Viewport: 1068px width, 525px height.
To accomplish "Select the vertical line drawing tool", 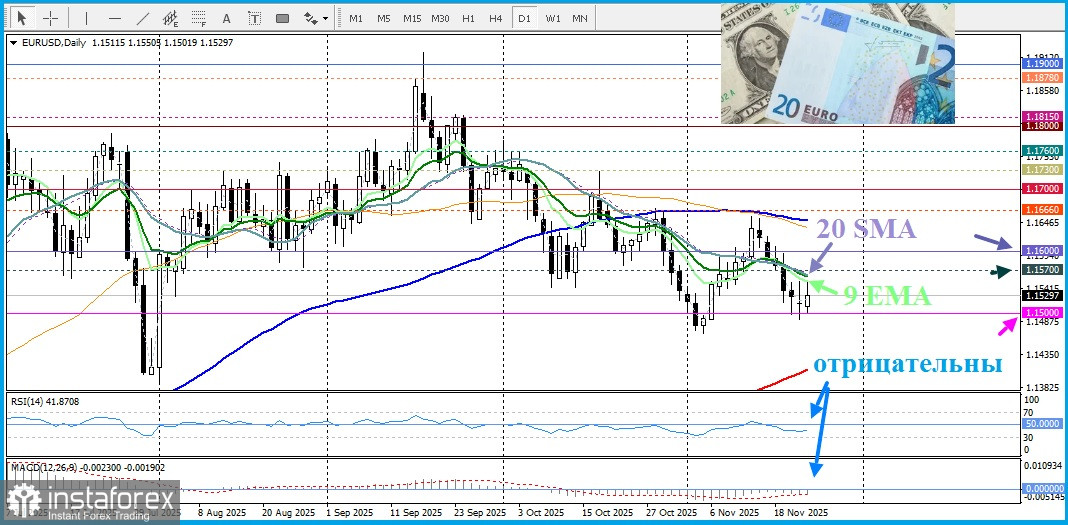I will 87,18.
